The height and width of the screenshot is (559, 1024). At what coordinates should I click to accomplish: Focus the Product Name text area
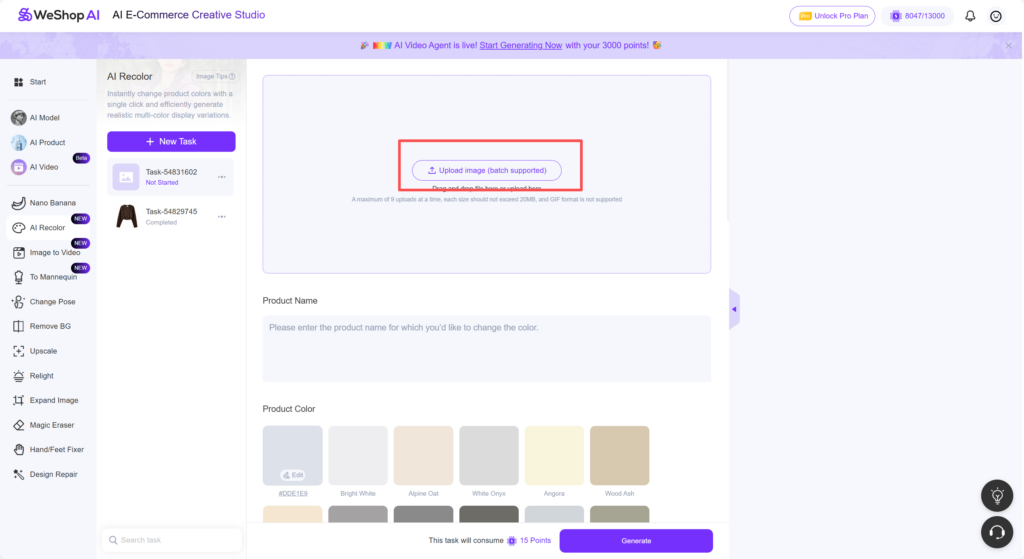point(487,349)
